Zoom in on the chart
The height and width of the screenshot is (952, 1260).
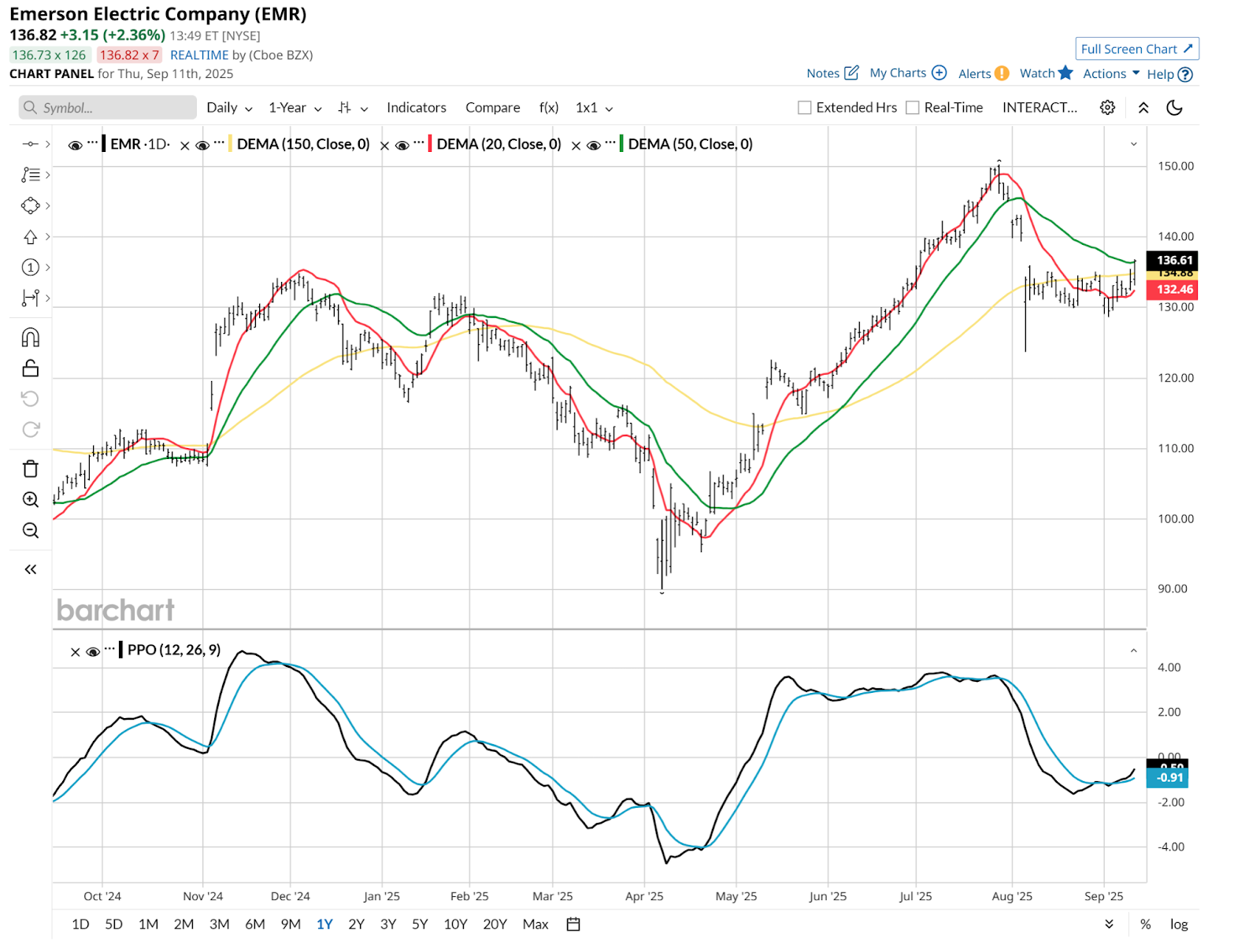[30, 499]
